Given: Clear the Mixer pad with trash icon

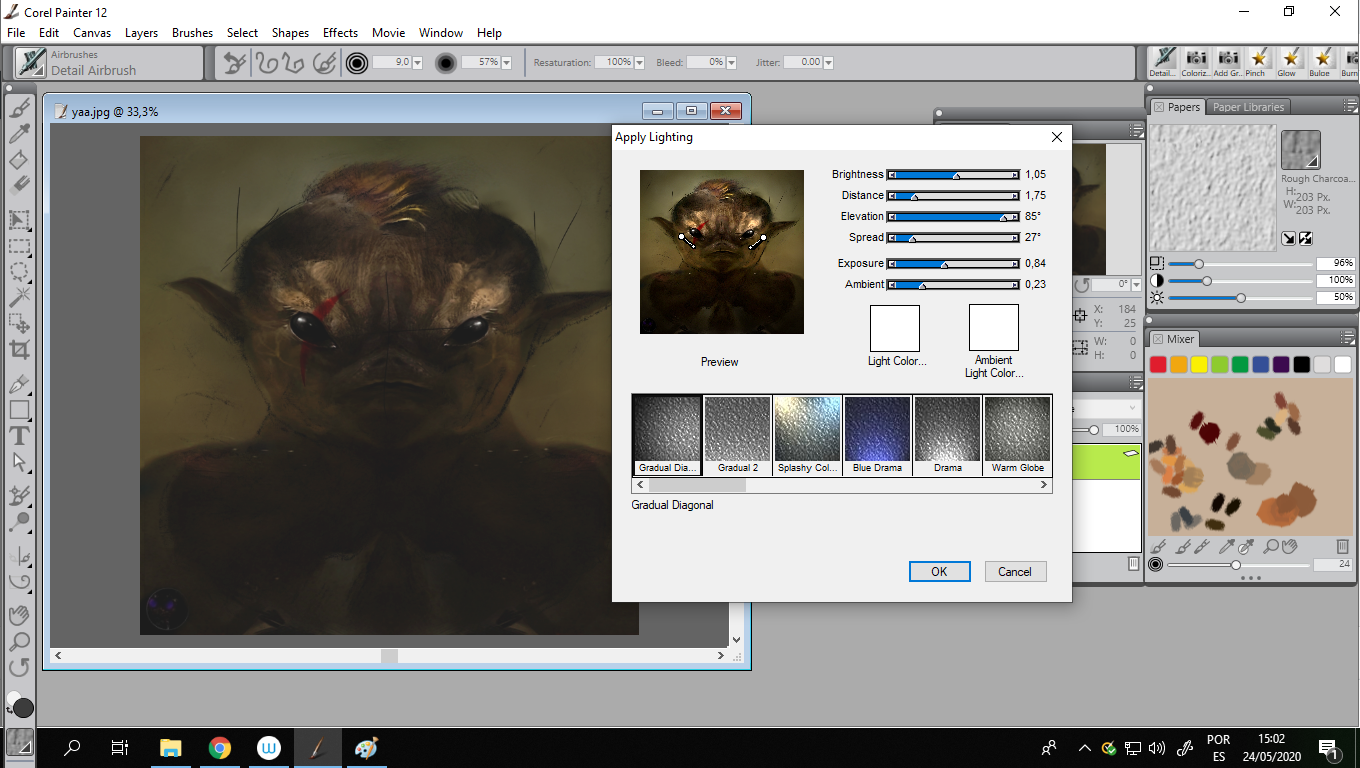Looking at the screenshot, I should [x=1342, y=546].
